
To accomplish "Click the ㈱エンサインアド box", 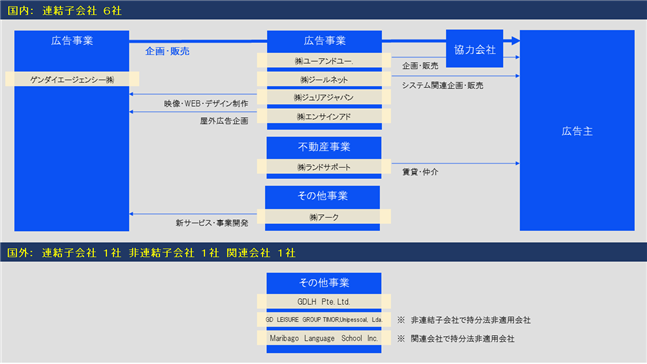I will [324, 116].
